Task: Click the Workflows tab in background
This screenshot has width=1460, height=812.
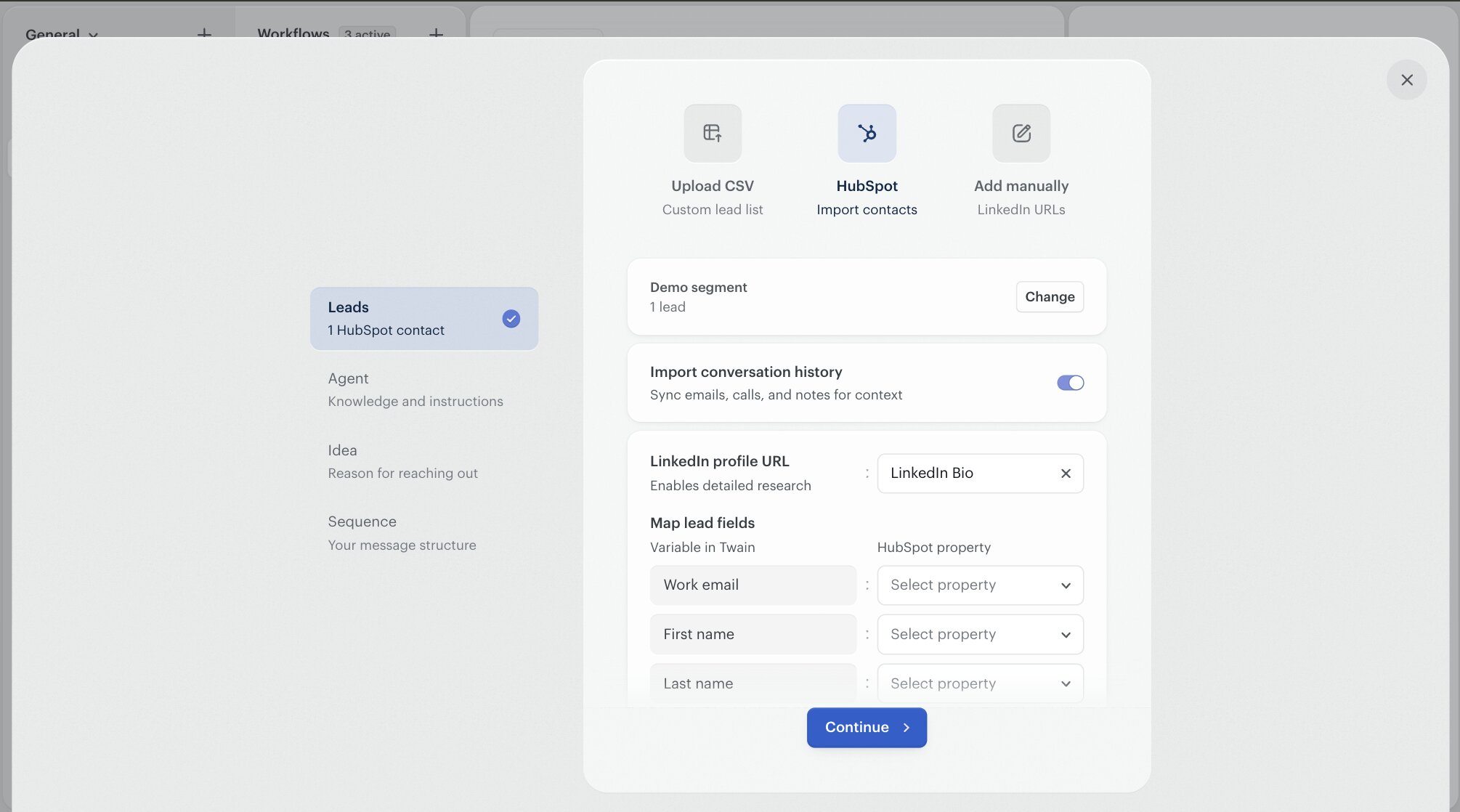Action: point(293,34)
